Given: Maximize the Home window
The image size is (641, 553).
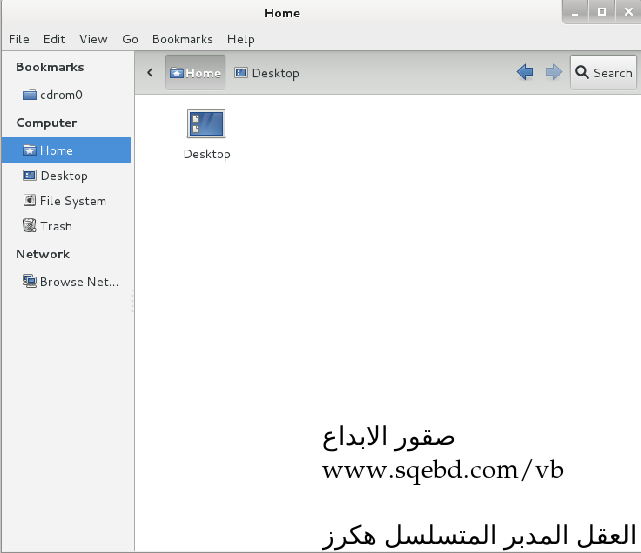Looking at the screenshot, I should [602, 12].
